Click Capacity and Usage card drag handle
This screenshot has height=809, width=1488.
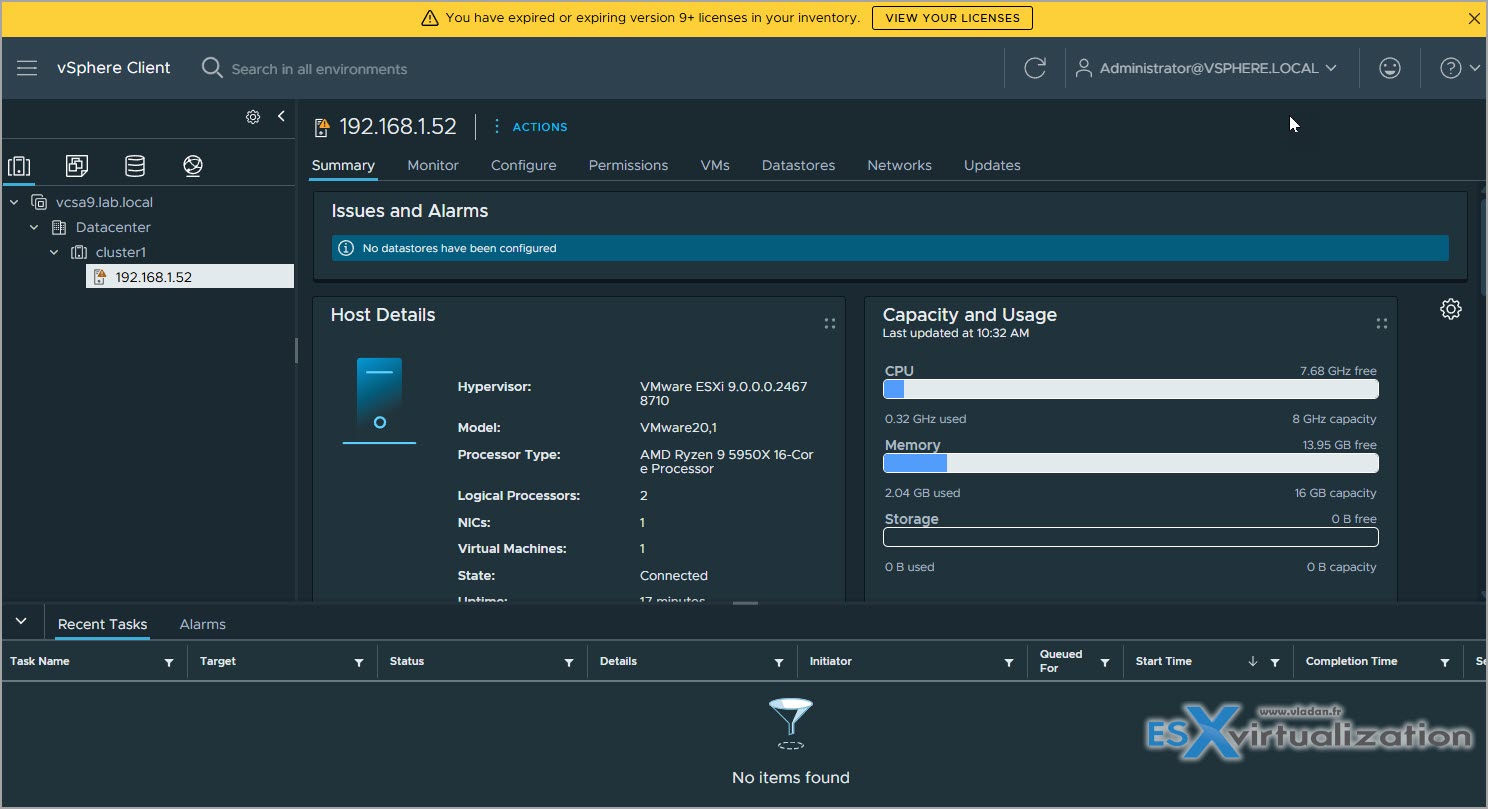pyautogui.click(x=1381, y=323)
